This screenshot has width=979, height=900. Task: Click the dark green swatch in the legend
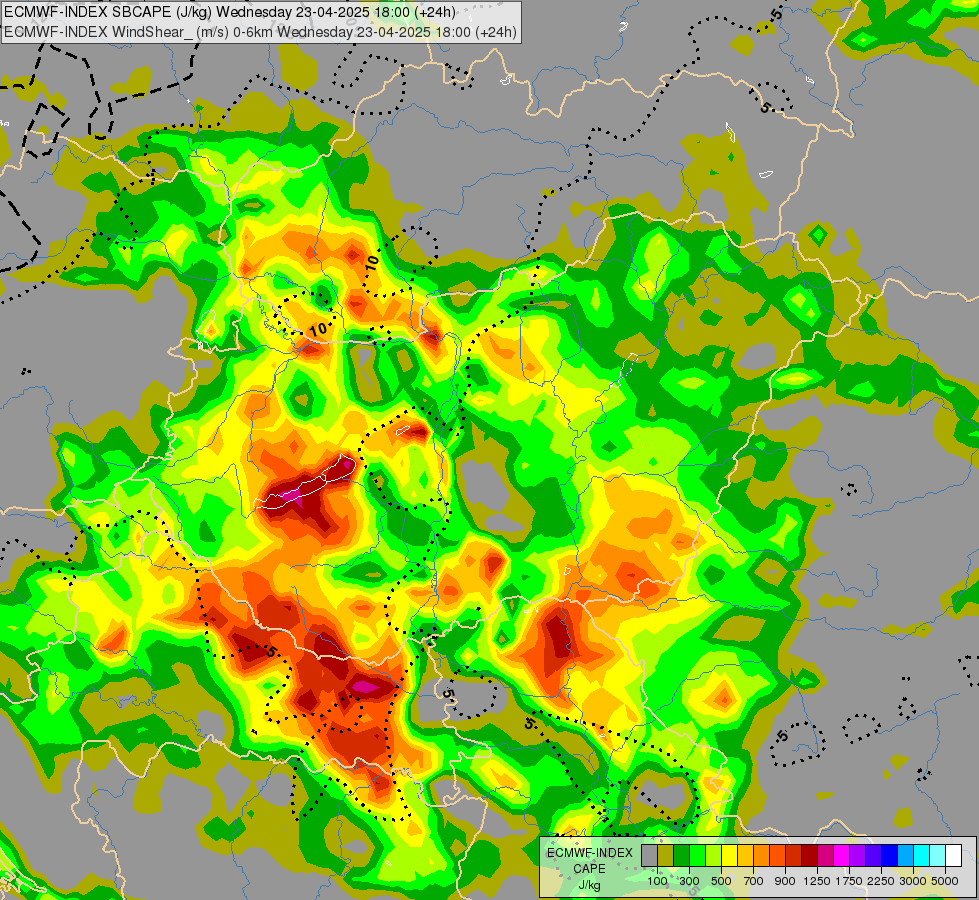click(x=682, y=856)
